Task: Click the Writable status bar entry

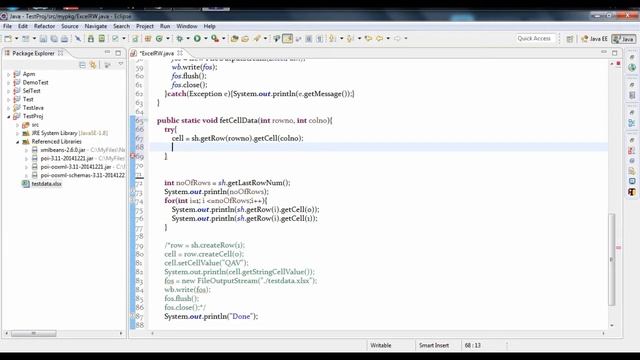Action: [381, 345]
